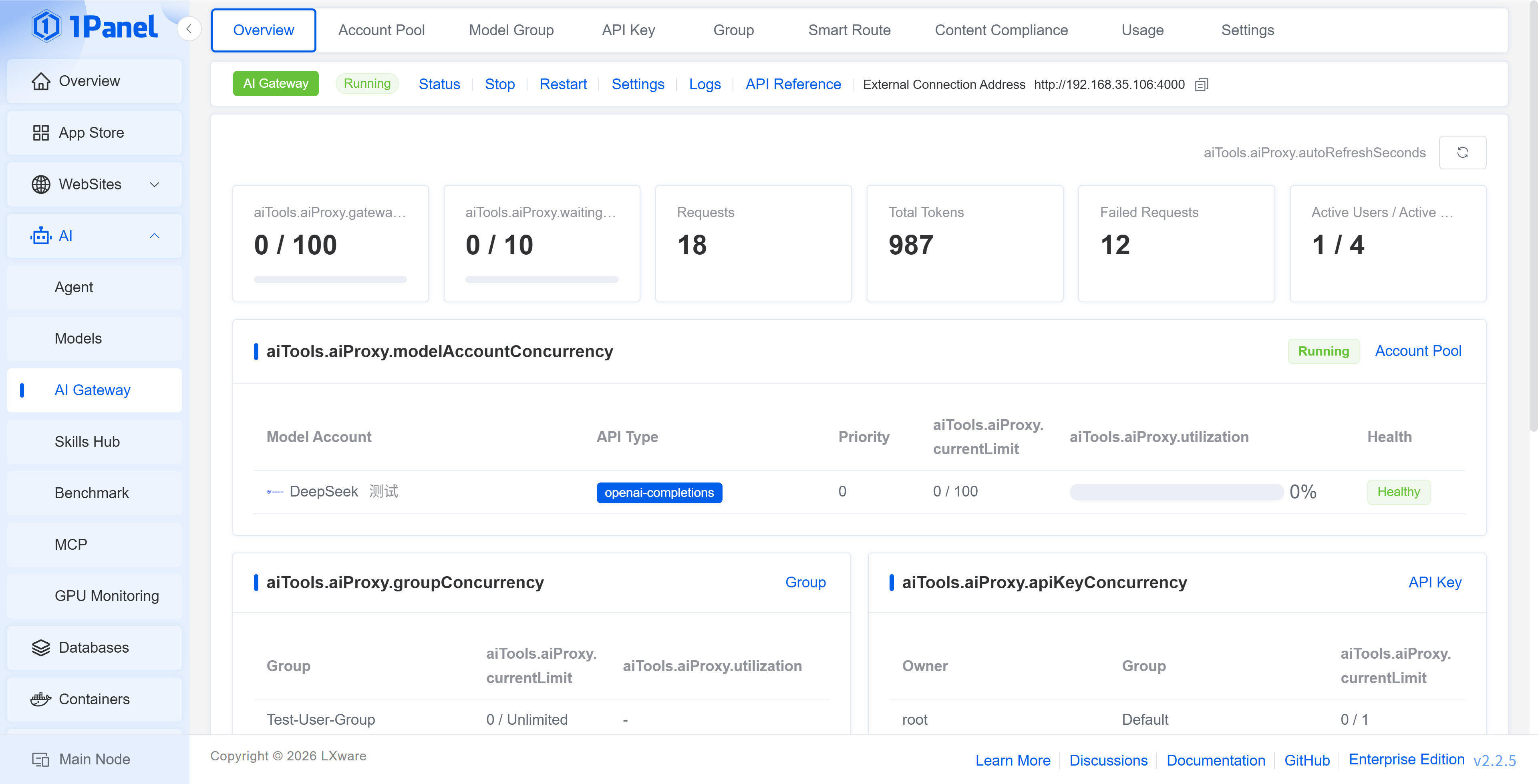
Task: Open the GitHub footer link
Action: 1307,760
